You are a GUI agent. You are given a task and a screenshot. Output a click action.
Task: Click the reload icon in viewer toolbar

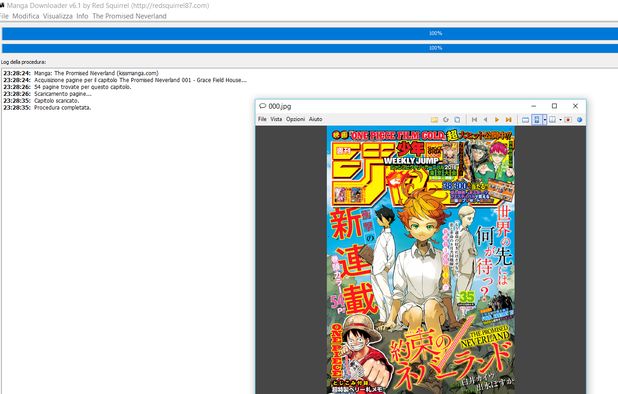point(446,119)
